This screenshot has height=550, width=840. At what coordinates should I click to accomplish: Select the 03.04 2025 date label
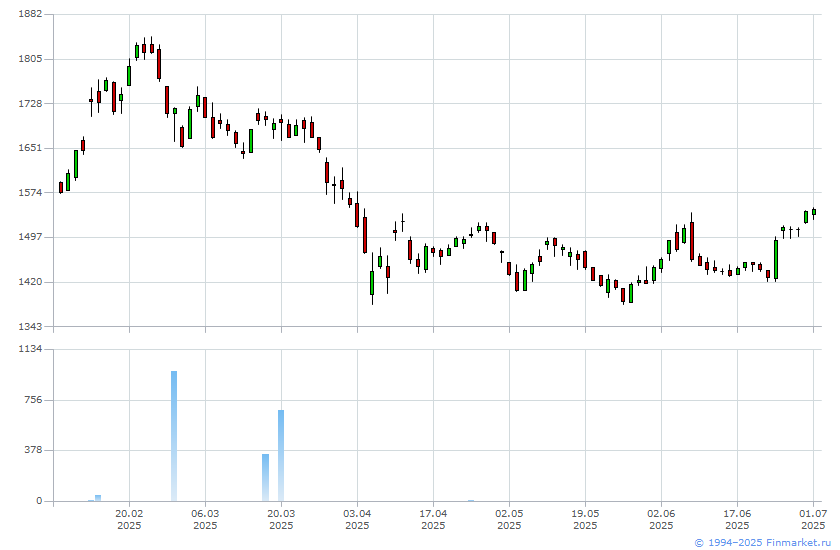pos(357,519)
